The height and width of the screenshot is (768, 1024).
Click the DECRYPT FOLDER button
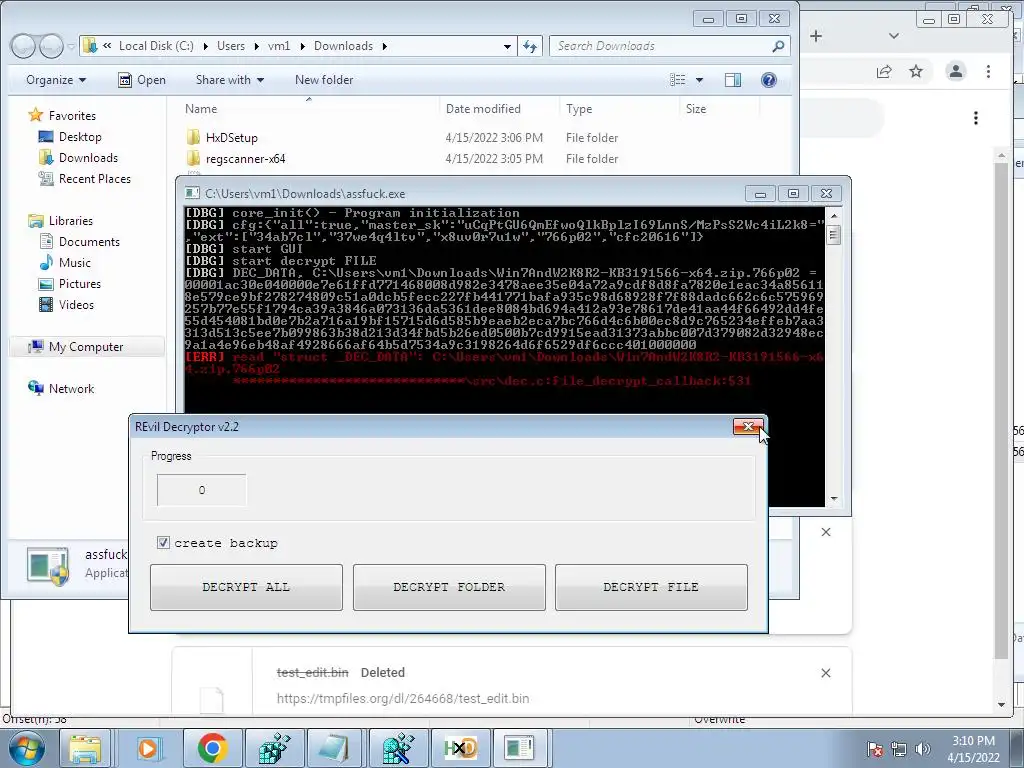(449, 587)
